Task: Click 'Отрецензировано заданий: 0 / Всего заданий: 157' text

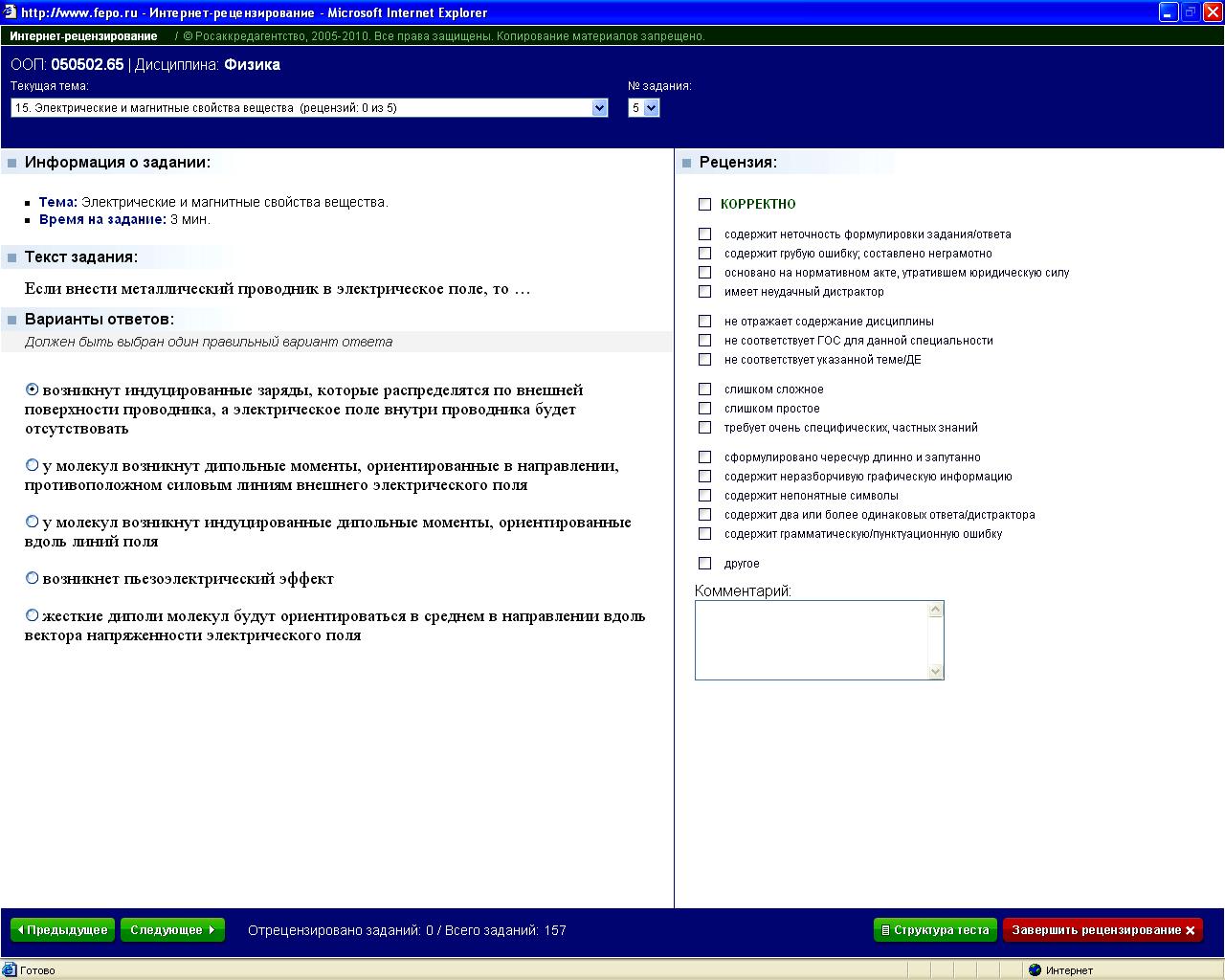Action: 407,930
